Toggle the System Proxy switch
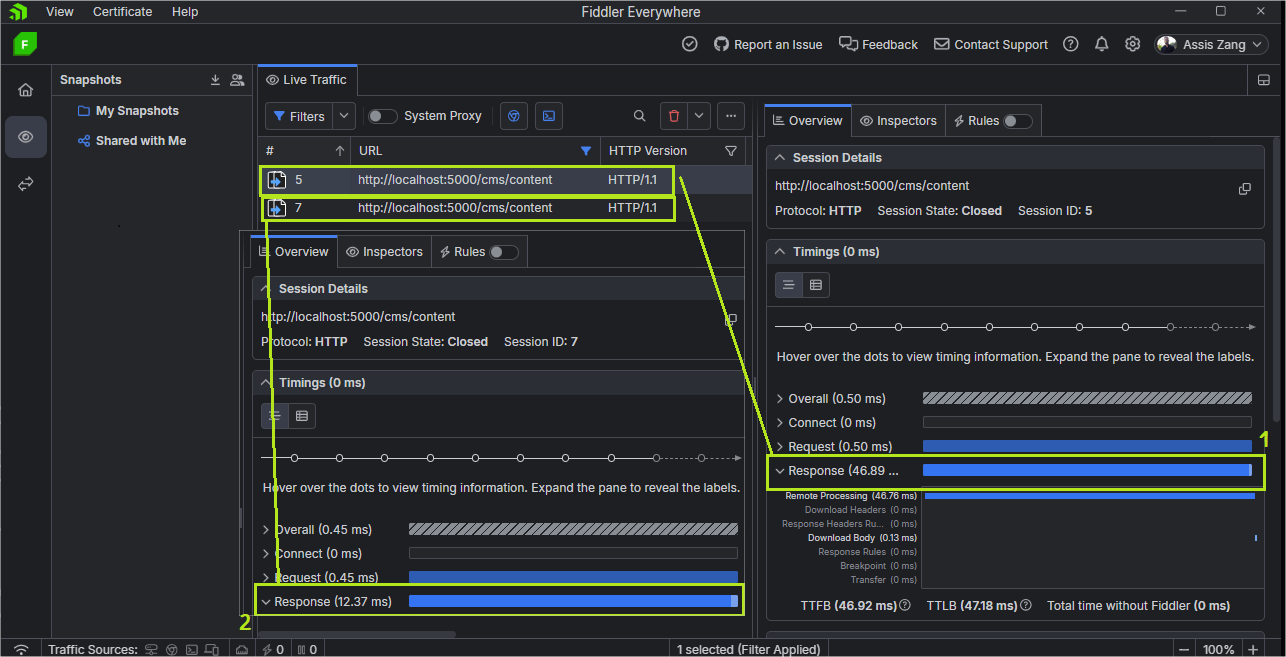Viewport: 1286px width, 657px height. tap(382, 116)
